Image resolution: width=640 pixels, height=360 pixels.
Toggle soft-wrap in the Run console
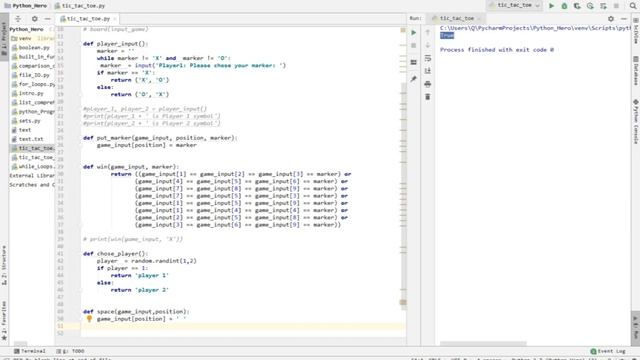coord(427,58)
